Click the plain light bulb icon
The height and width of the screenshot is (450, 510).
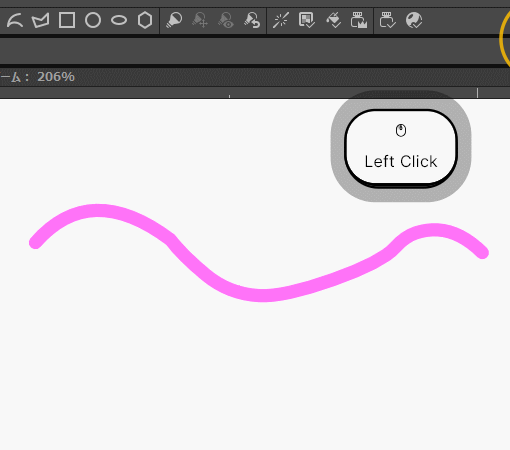click(174, 20)
